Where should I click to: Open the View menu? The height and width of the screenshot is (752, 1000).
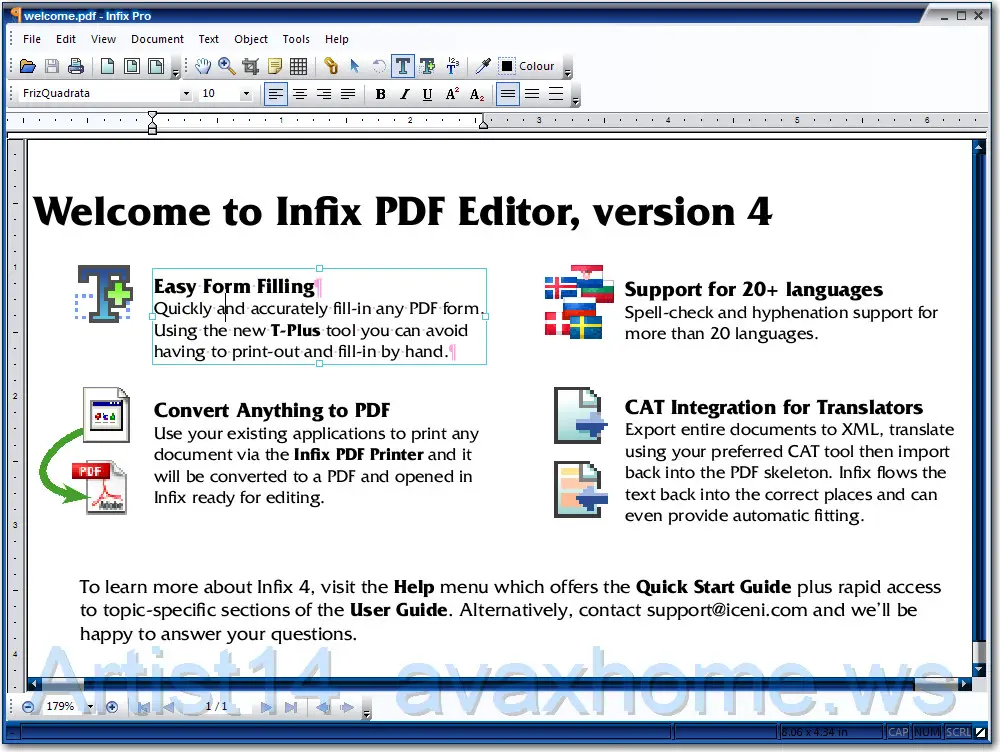103,39
